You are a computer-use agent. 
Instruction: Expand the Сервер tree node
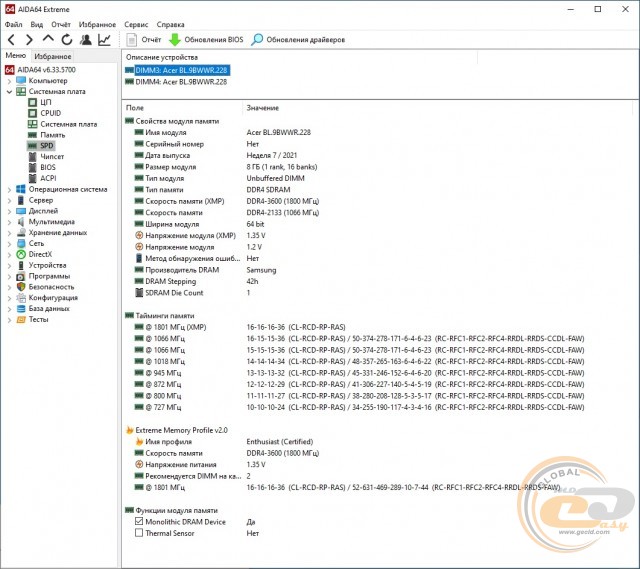9,200
